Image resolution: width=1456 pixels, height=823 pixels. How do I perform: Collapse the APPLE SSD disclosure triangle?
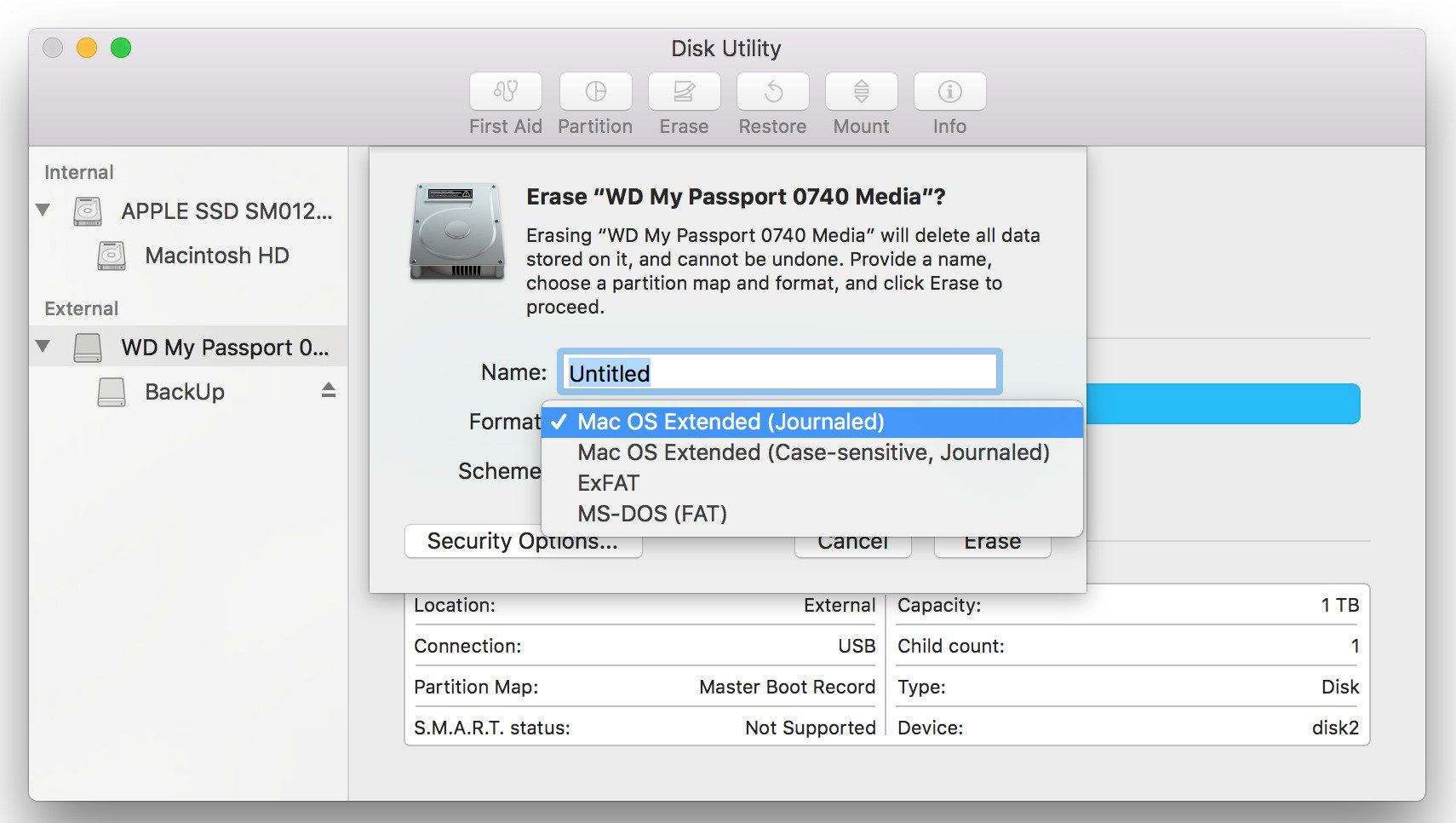42,211
